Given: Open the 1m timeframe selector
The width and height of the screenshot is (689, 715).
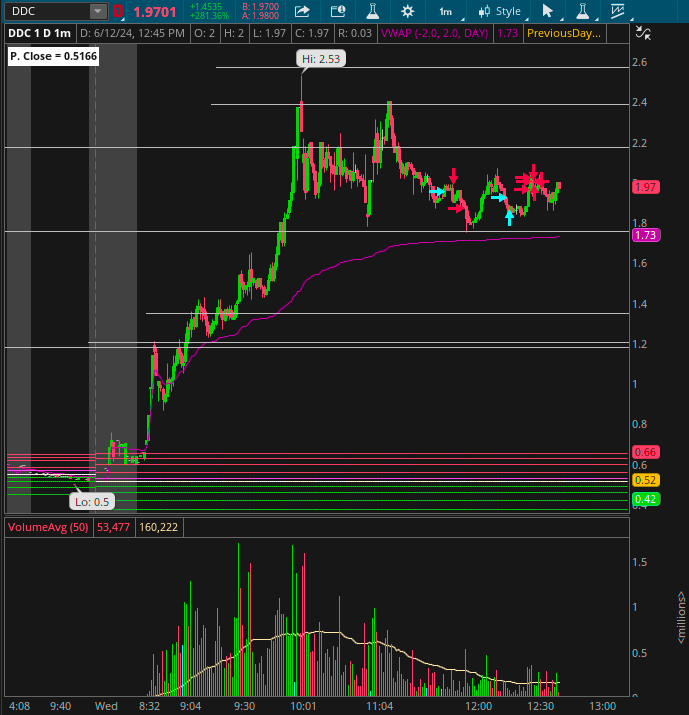Looking at the screenshot, I should point(446,11).
